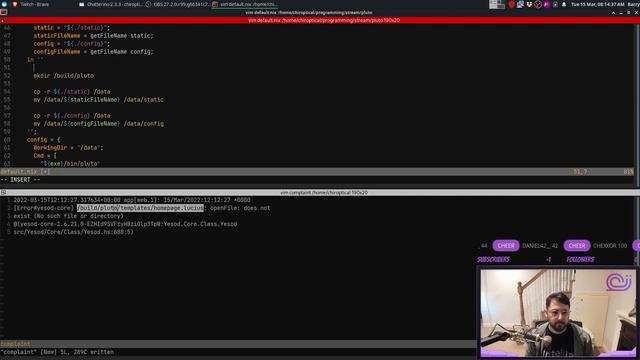Roll up window with caret button
The height and width of the screenshot is (360, 640).
pos(613,13)
